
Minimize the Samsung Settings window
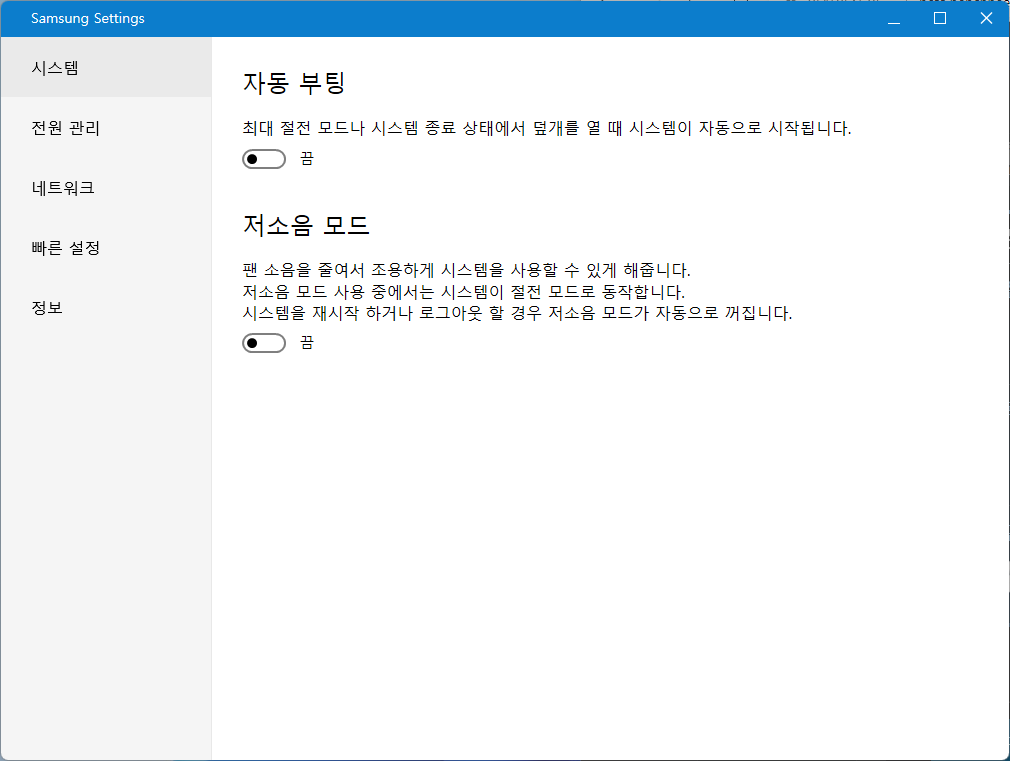[x=893, y=19]
